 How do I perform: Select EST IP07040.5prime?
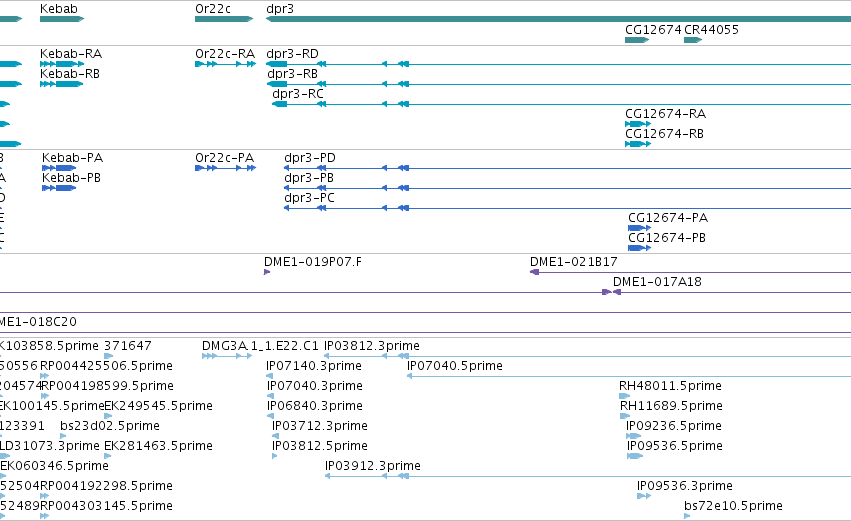tap(629, 376)
